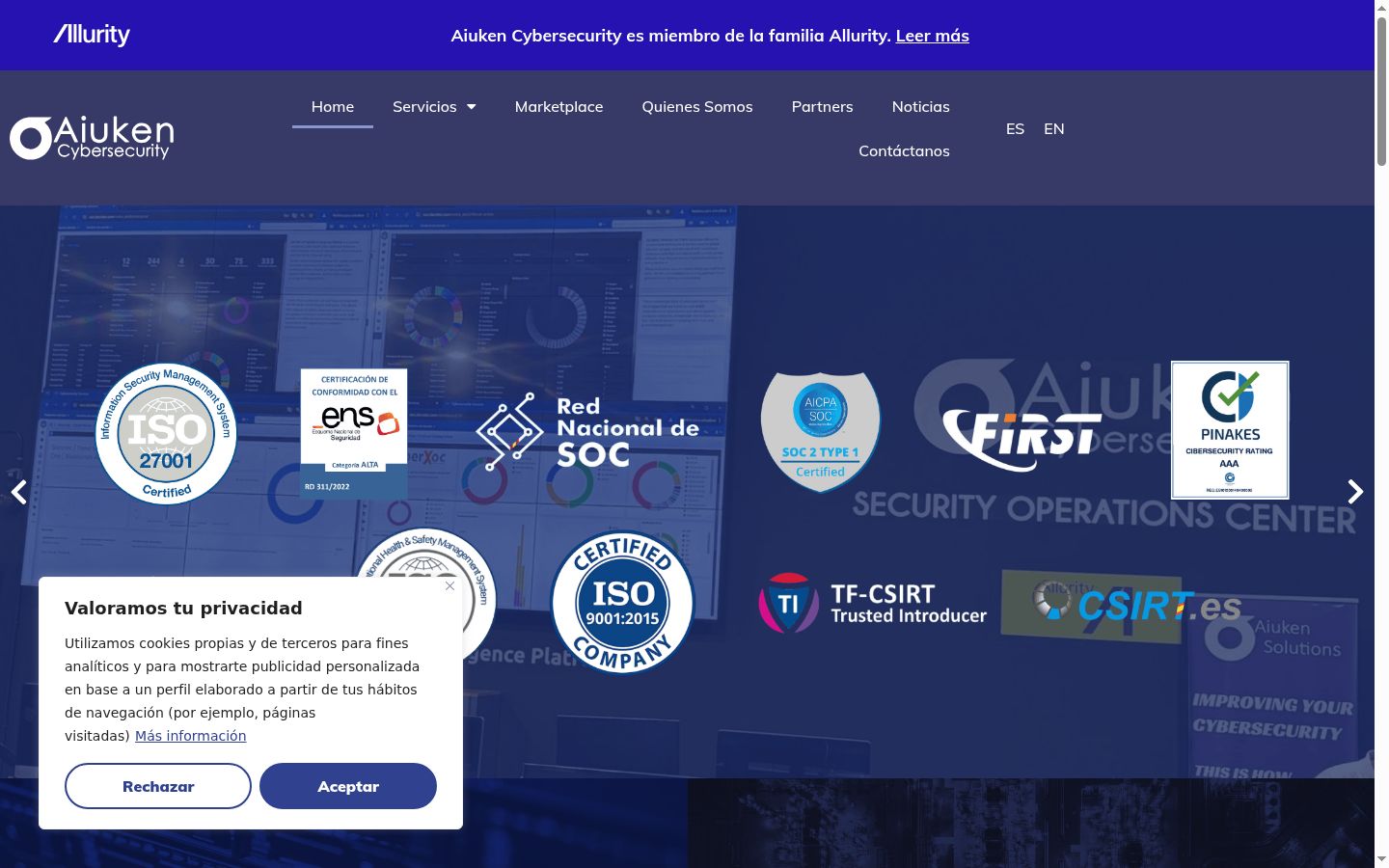Advance to next carousel slide arrow
Image resolution: width=1389 pixels, height=868 pixels.
click(x=1355, y=492)
